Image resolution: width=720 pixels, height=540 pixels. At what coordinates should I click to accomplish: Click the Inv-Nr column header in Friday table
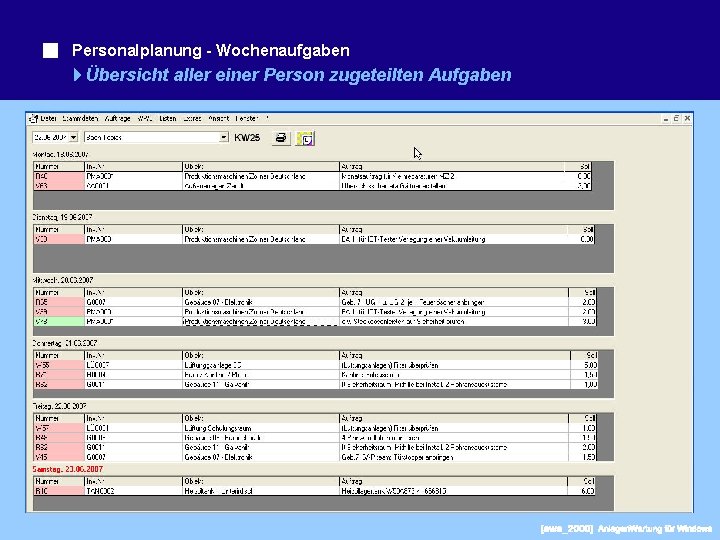[134, 418]
